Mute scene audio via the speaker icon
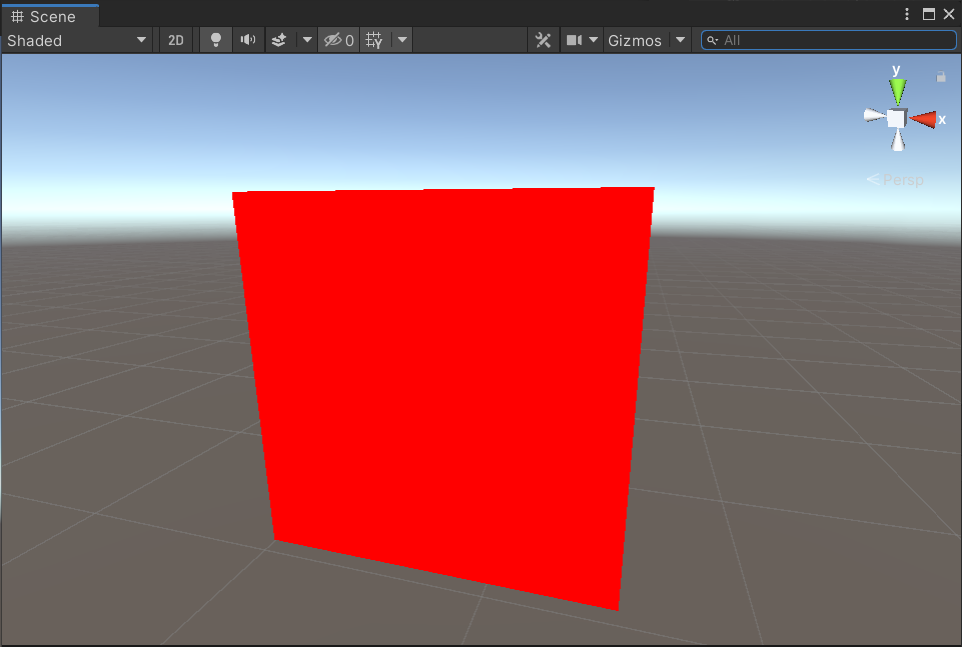962x647 pixels. (x=248, y=40)
